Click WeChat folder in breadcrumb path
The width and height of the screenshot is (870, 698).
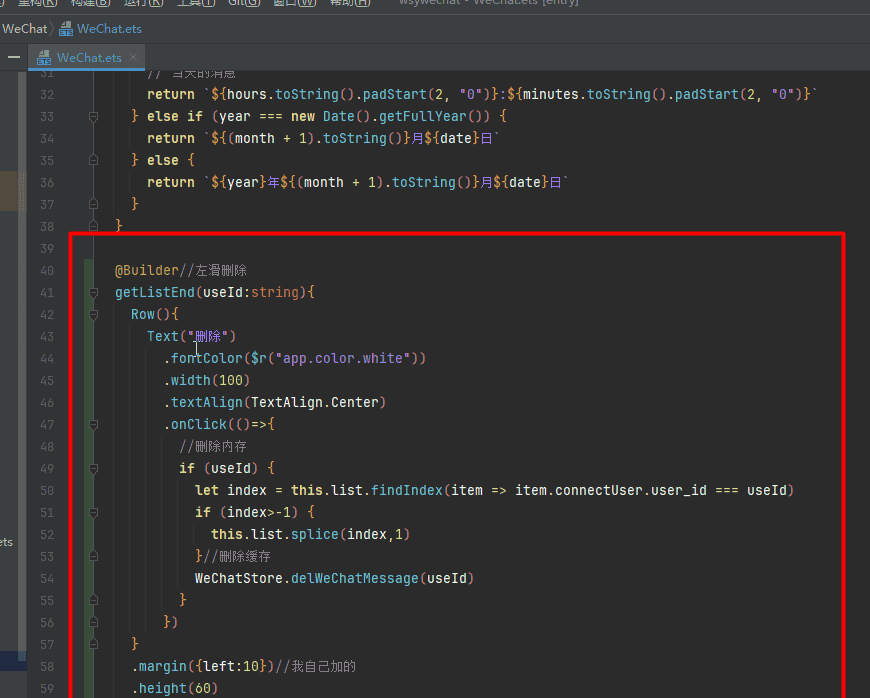coord(24,29)
